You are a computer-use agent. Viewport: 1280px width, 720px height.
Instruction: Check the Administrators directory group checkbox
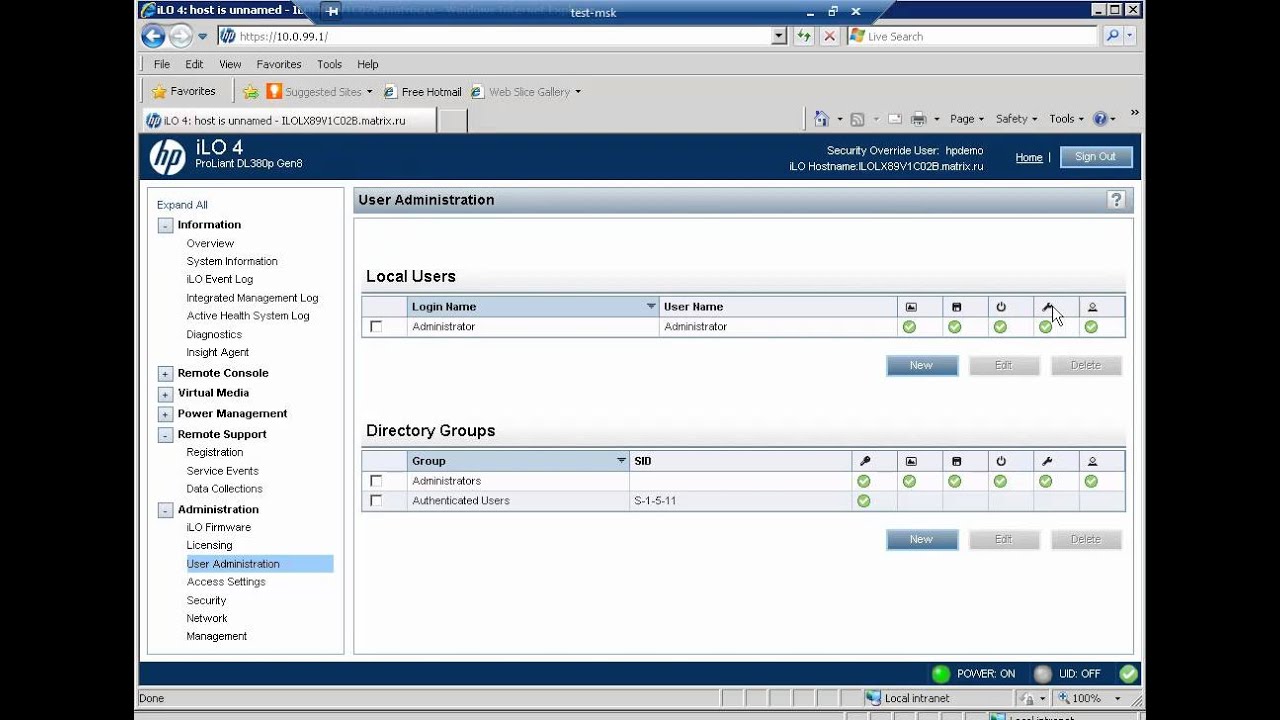[376, 481]
